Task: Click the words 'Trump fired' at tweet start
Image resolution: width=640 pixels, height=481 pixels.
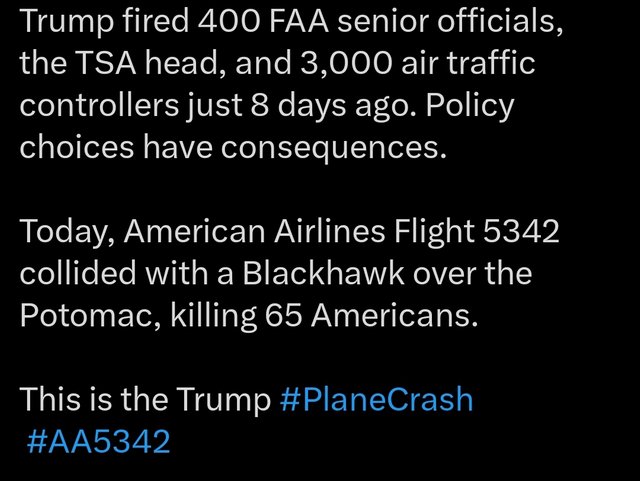Action: 104,21
